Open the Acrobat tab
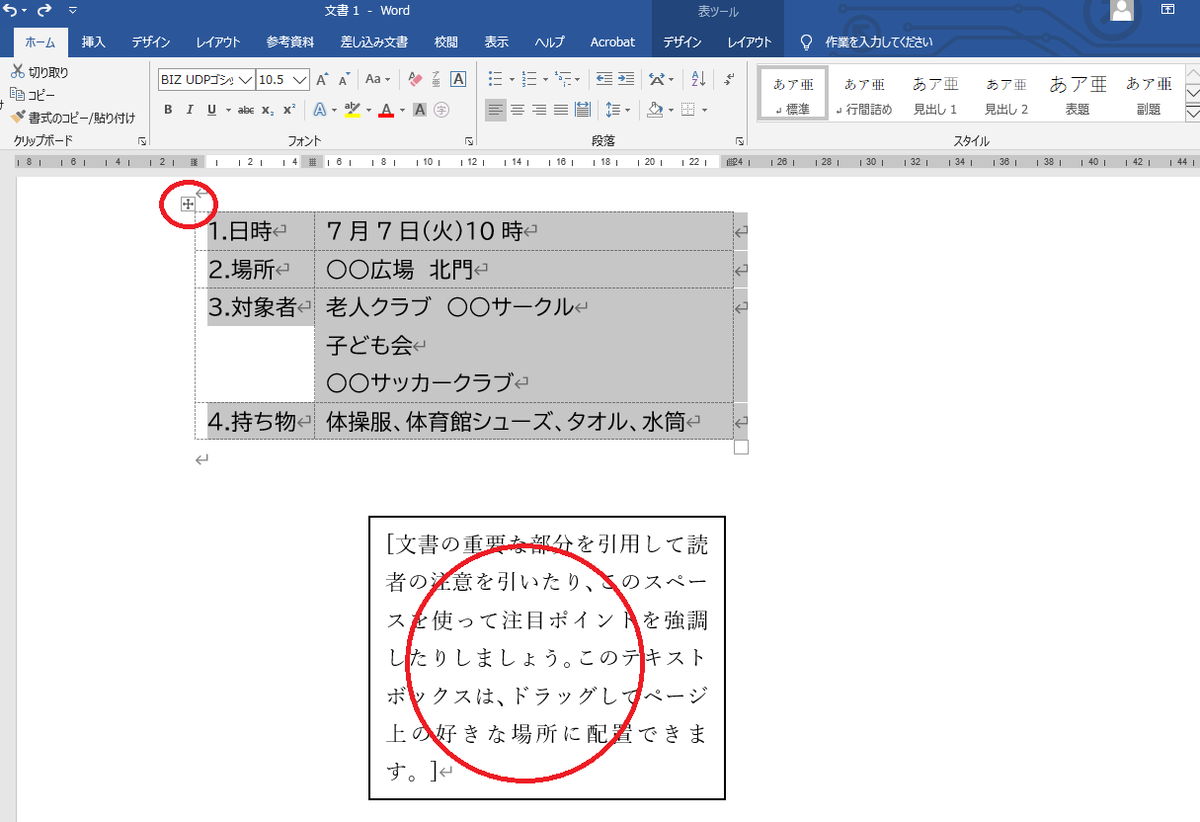 click(613, 42)
